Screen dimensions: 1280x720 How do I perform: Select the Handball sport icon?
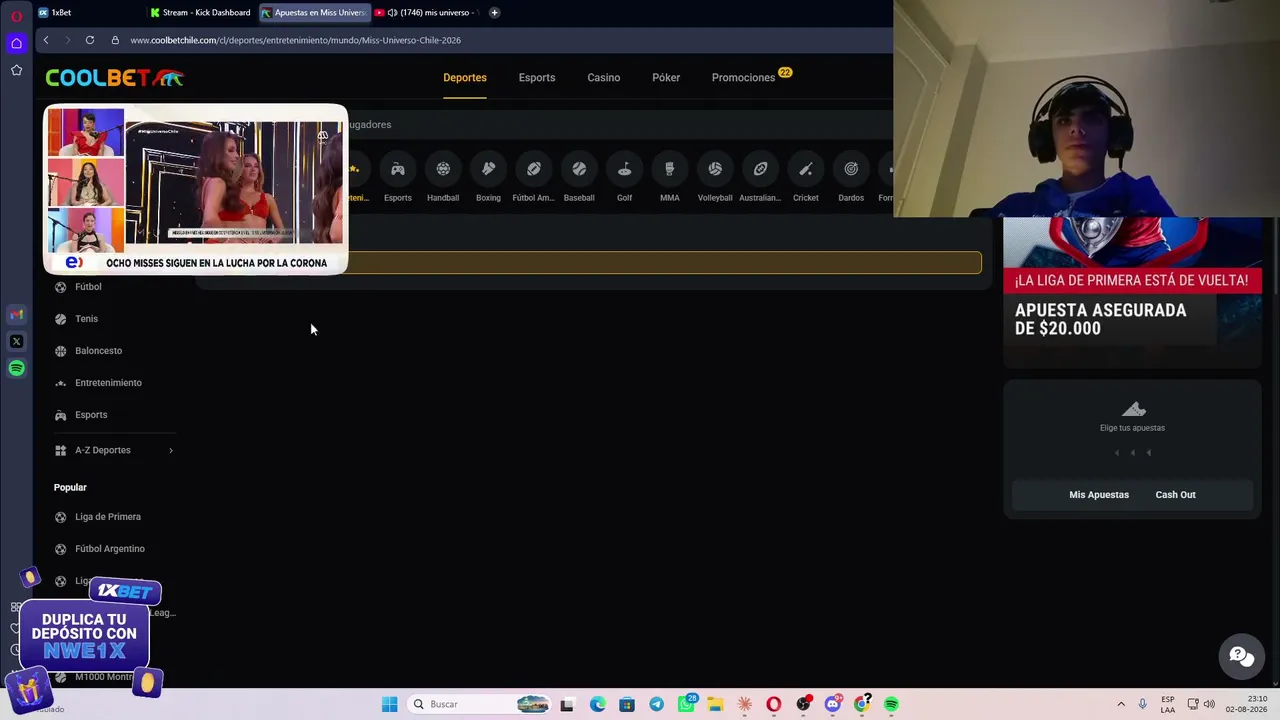pyautogui.click(x=443, y=178)
